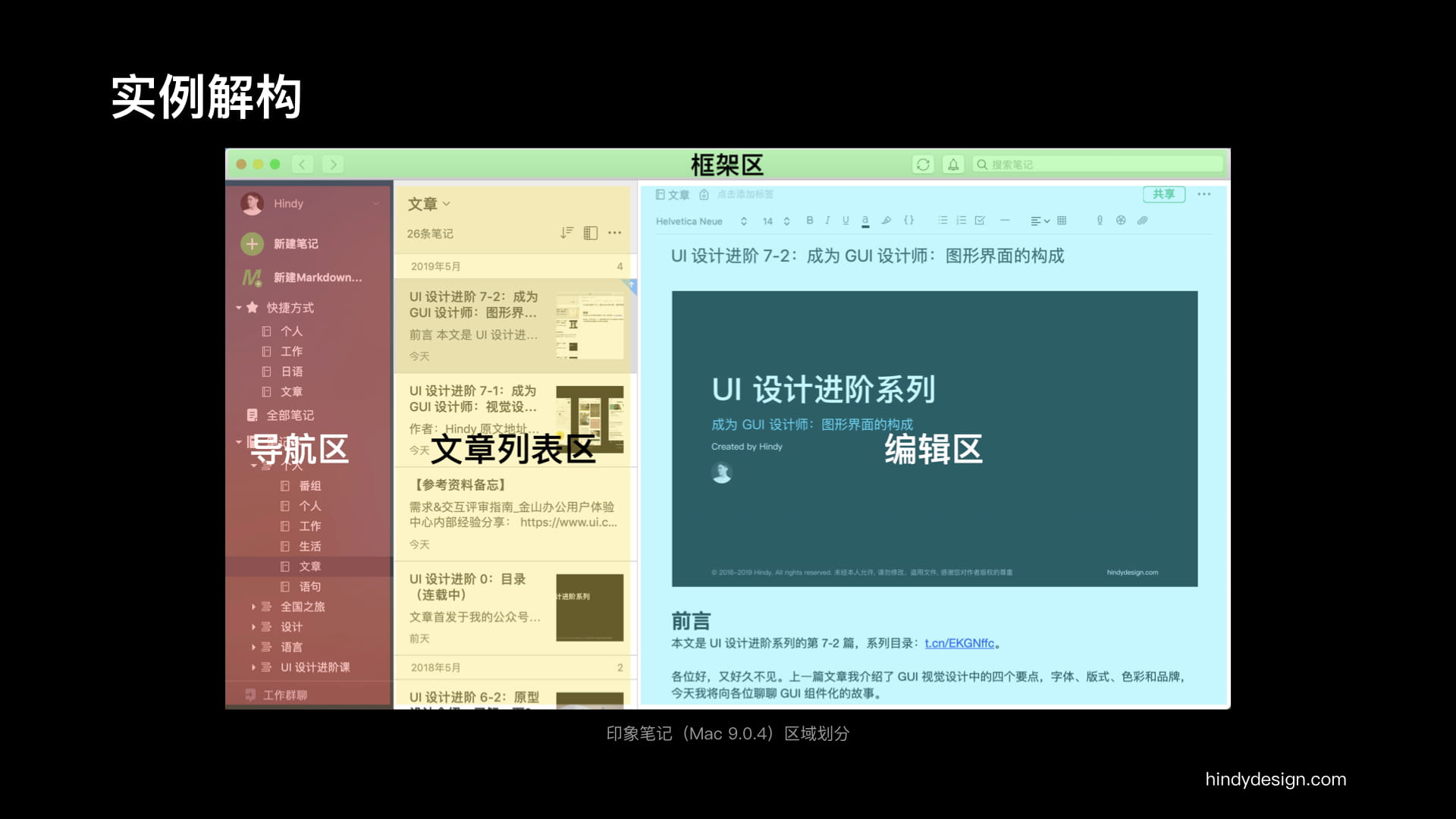
Task: Insert a table with the table icon
Action: coord(1062,221)
